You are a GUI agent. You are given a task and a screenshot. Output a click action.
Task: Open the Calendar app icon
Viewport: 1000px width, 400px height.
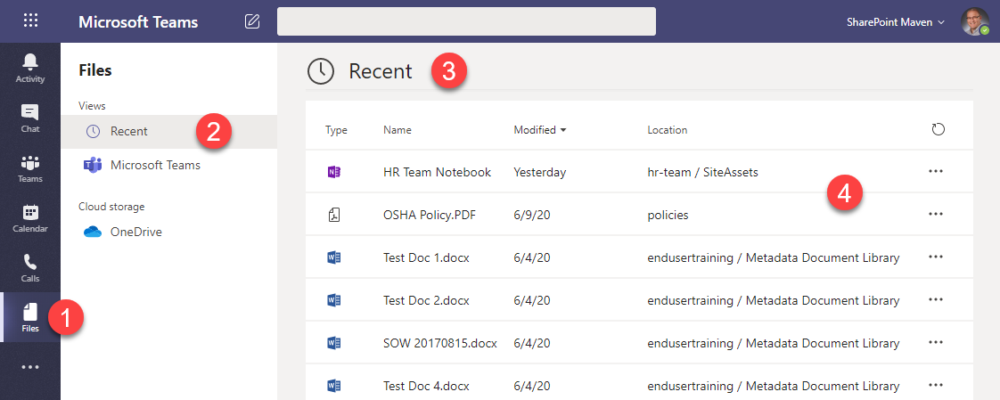click(30, 217)
